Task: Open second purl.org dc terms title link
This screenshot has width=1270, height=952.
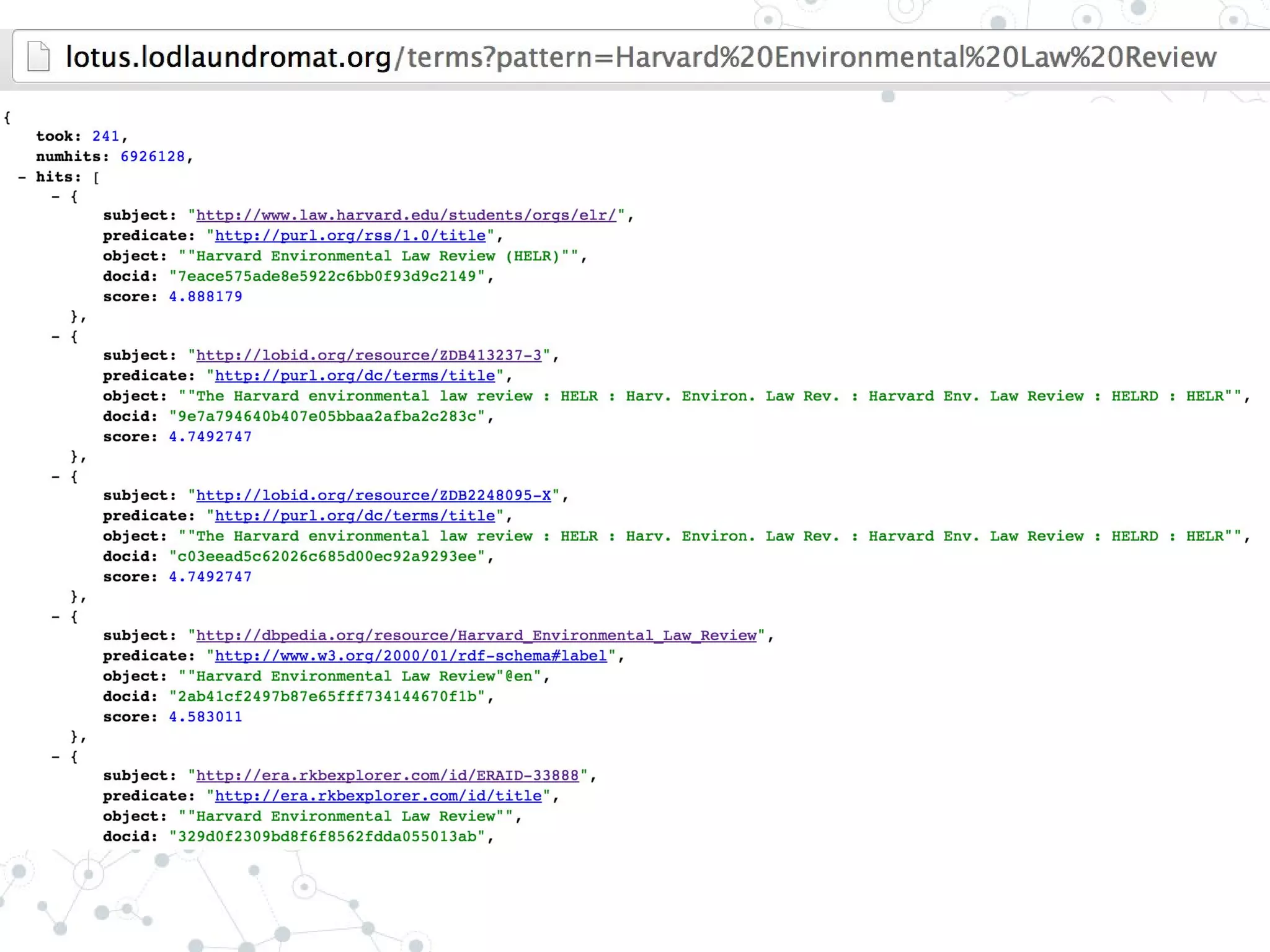Action: tap(355, 516)
